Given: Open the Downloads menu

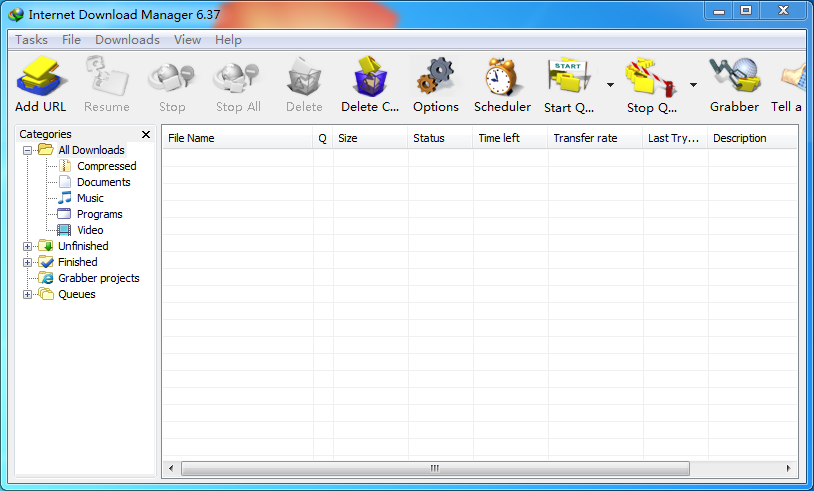Looking at the screenshot, I should click(127, 40).
